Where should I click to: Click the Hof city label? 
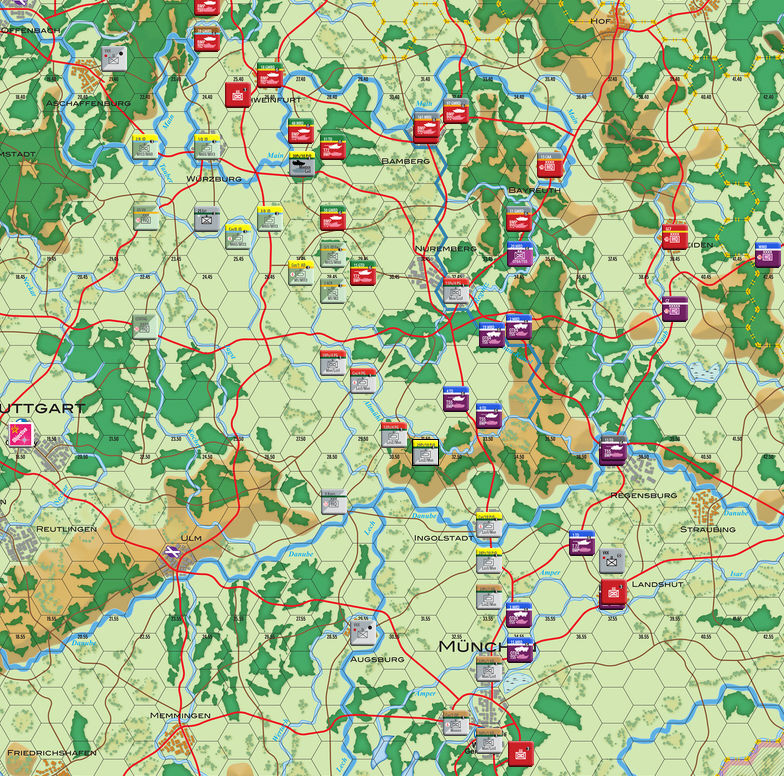[x=600, y=21]
